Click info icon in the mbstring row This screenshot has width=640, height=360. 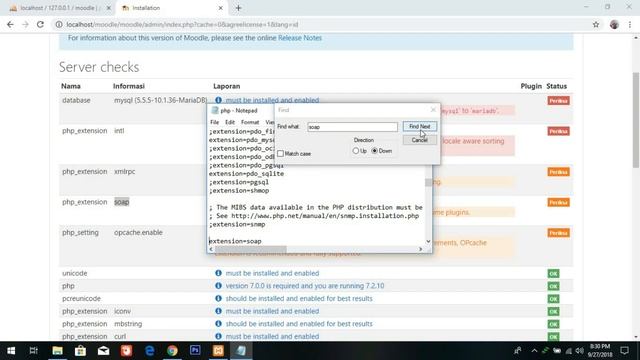tap(218, 324)
